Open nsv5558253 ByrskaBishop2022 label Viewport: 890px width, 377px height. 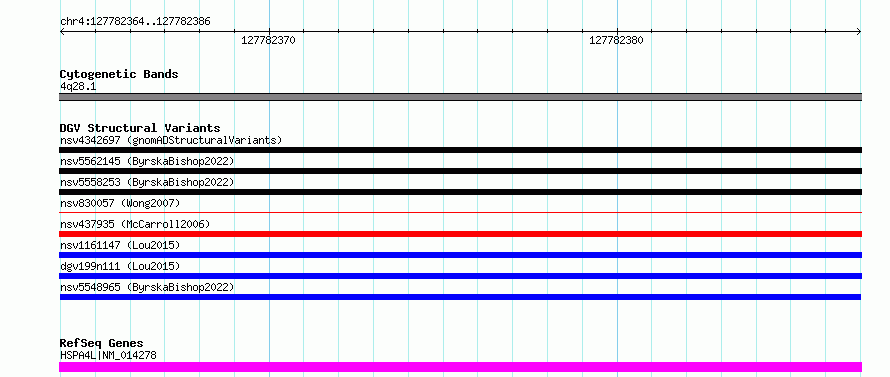[147, 182]
